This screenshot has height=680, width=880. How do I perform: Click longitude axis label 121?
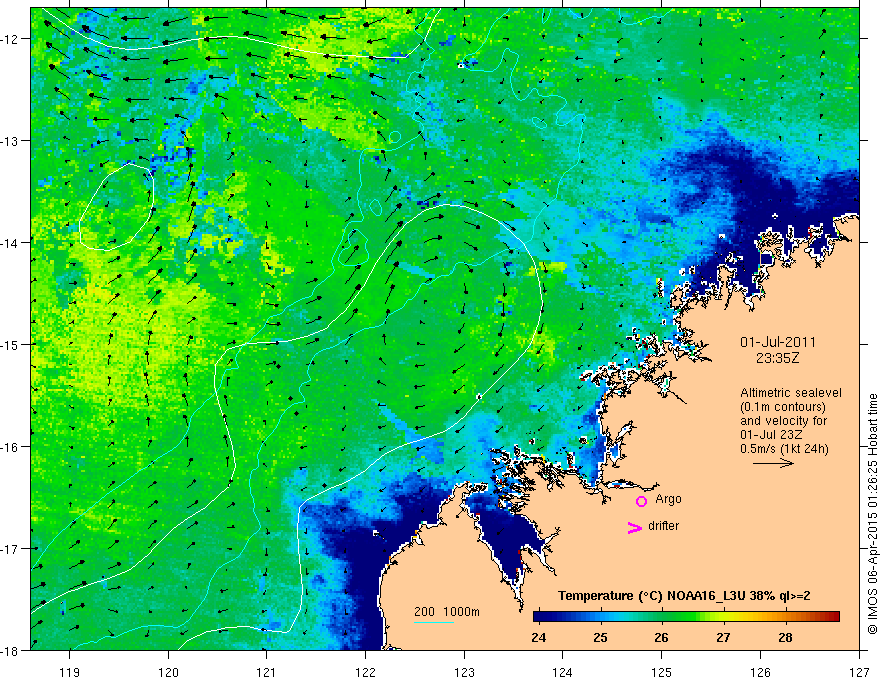tap(267, 673)
